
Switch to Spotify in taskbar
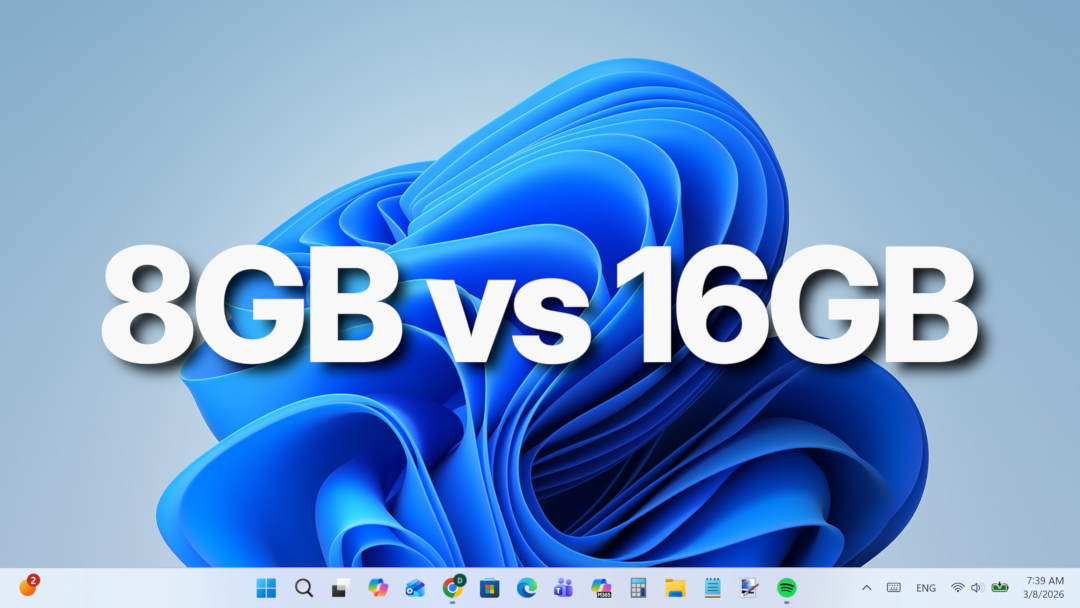point(787,588)
